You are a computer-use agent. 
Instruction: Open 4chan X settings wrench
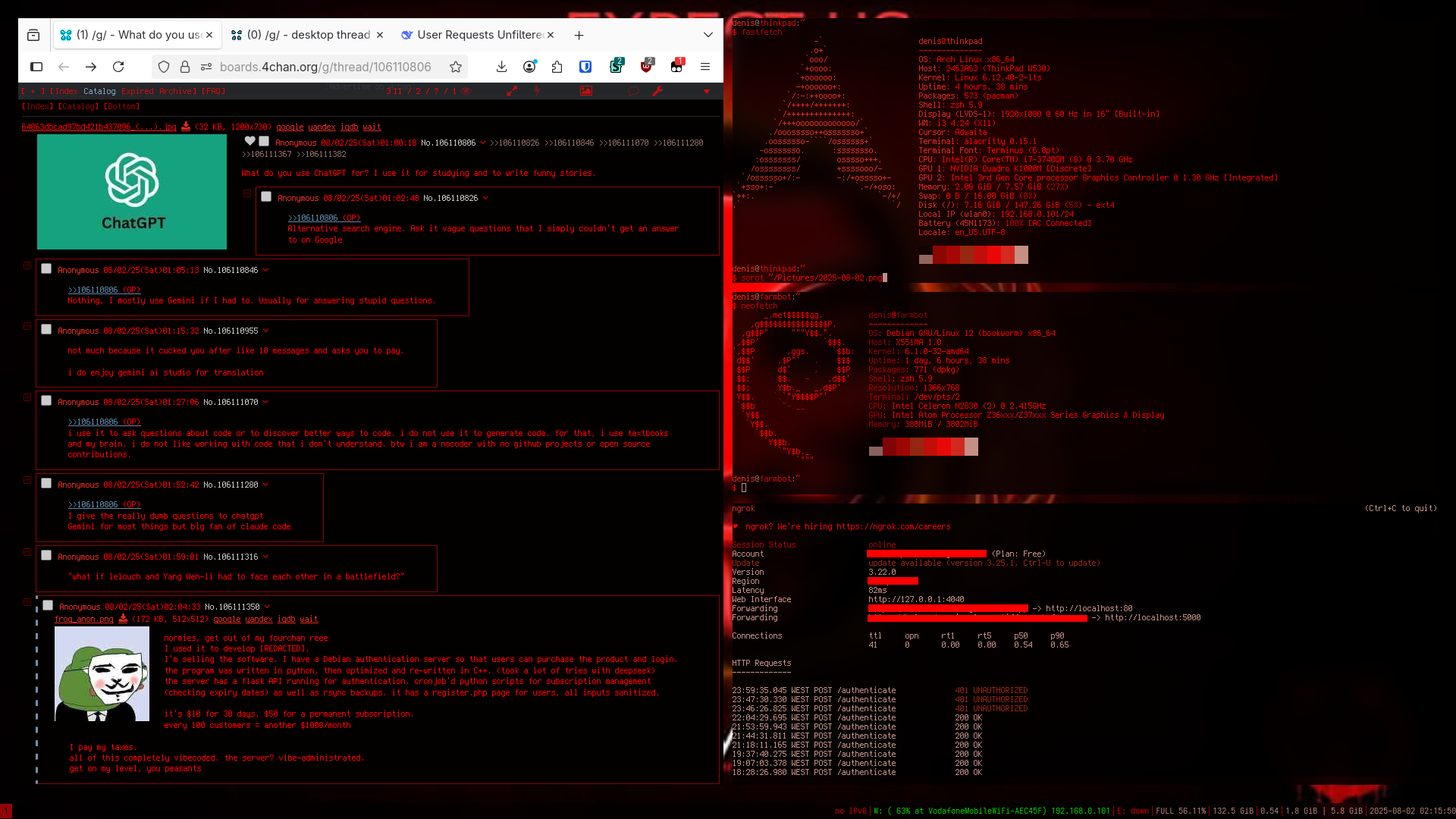click(657, 91)
